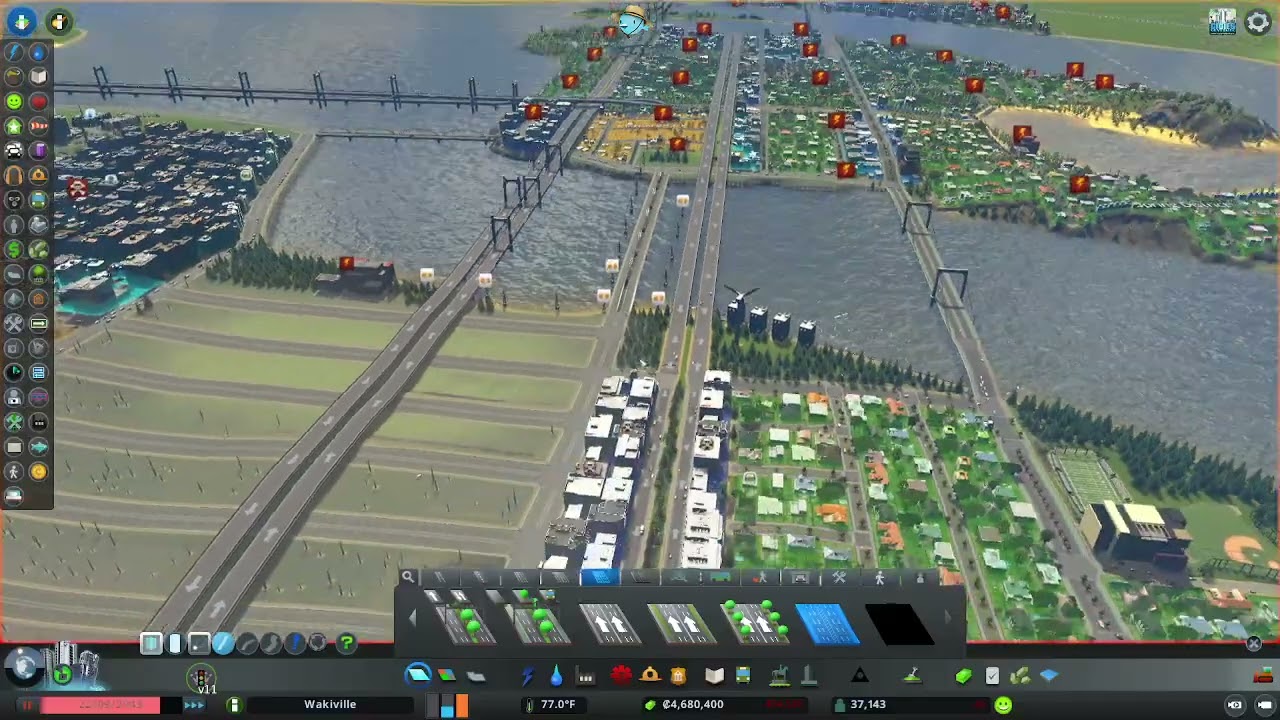Click the Chirper bird icon
Image resolution: width=1280 pixels, height=720 pixels.
tap(632, 20)
